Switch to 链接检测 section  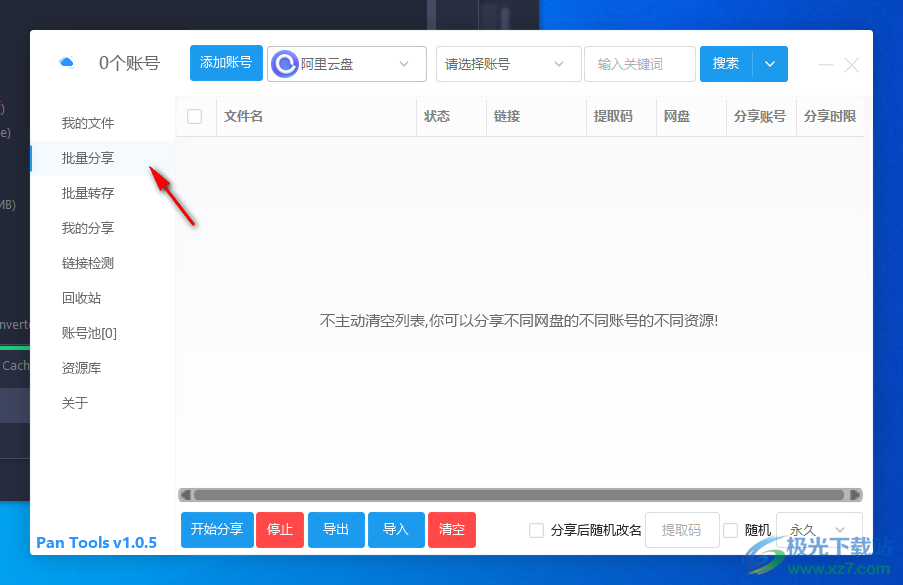point(88,263)
